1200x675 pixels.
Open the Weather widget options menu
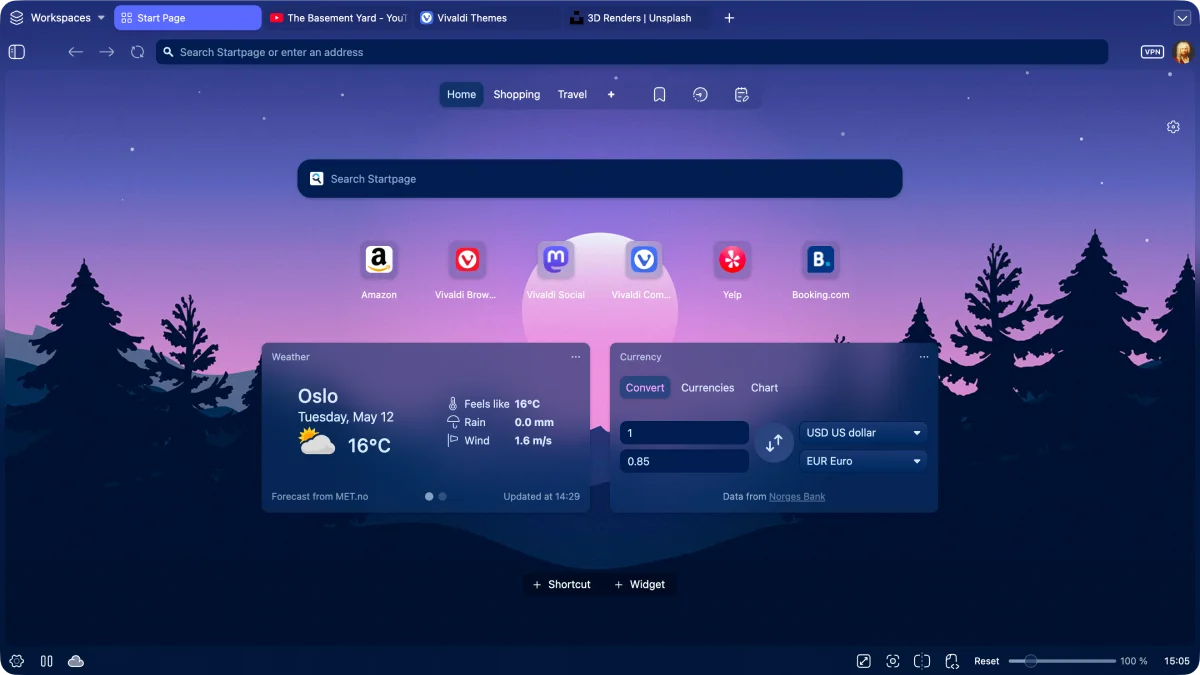click(x=575, y=357)
